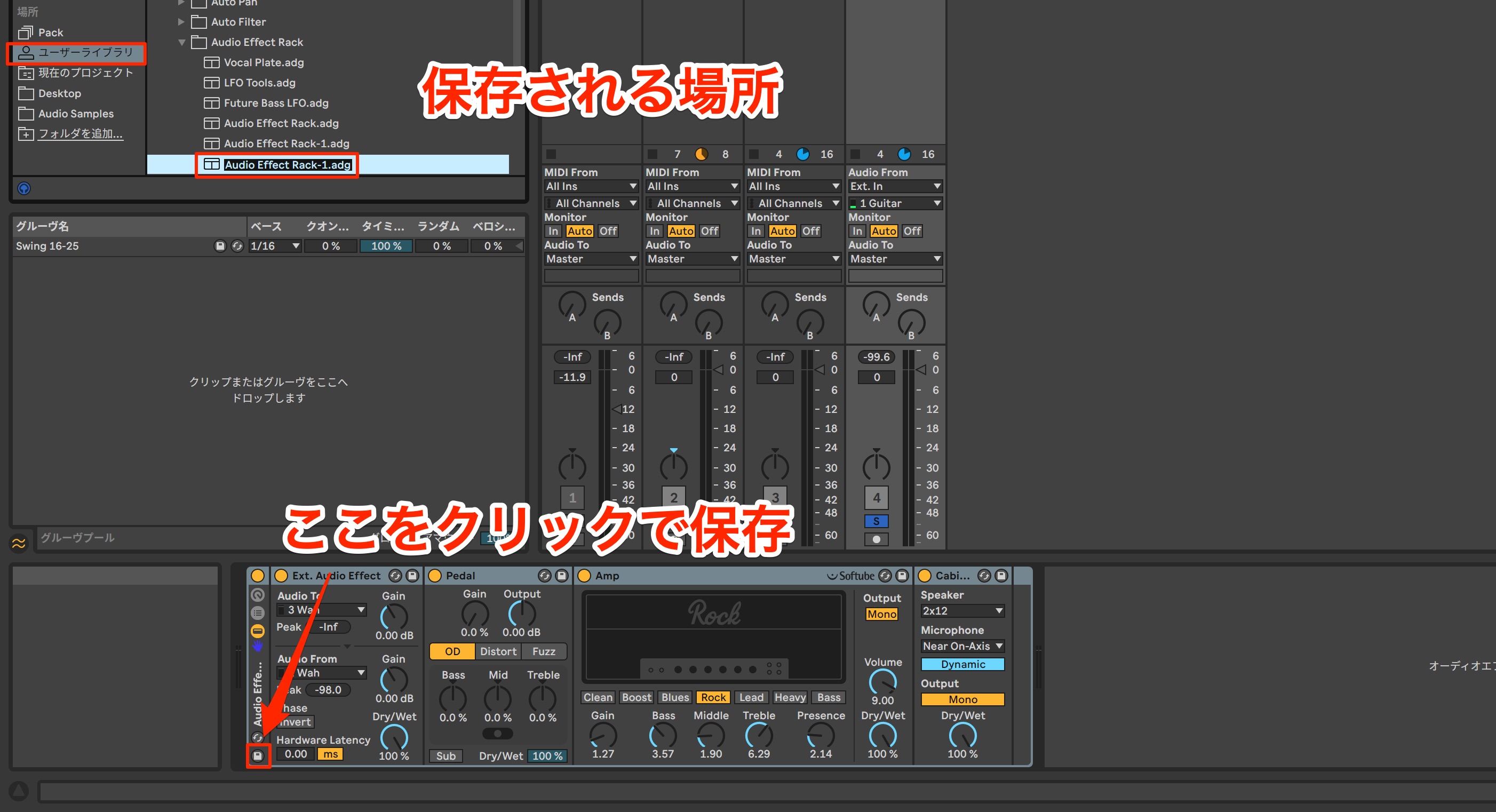Click the Hardware Latency 0.00 field
The height and width of the screenshot is (812, 1496).
[x=296, y=753]
